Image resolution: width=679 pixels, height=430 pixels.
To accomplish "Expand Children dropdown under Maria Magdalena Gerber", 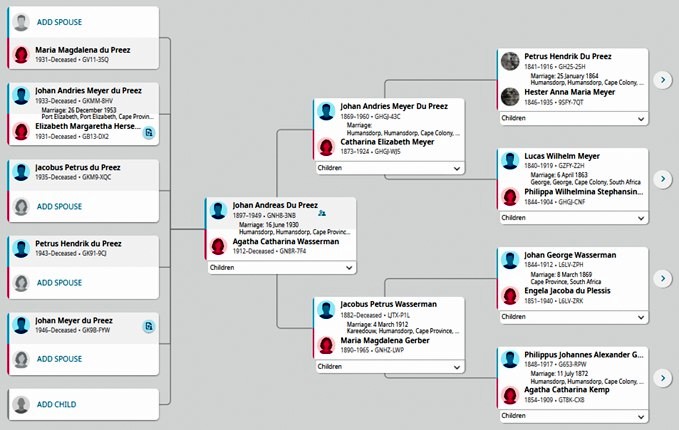I will 389,367.
